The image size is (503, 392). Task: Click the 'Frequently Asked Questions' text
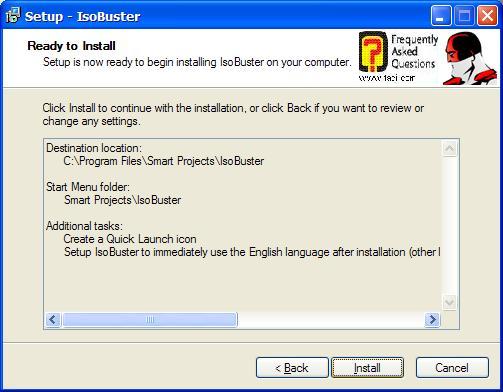tap(414, 52)
